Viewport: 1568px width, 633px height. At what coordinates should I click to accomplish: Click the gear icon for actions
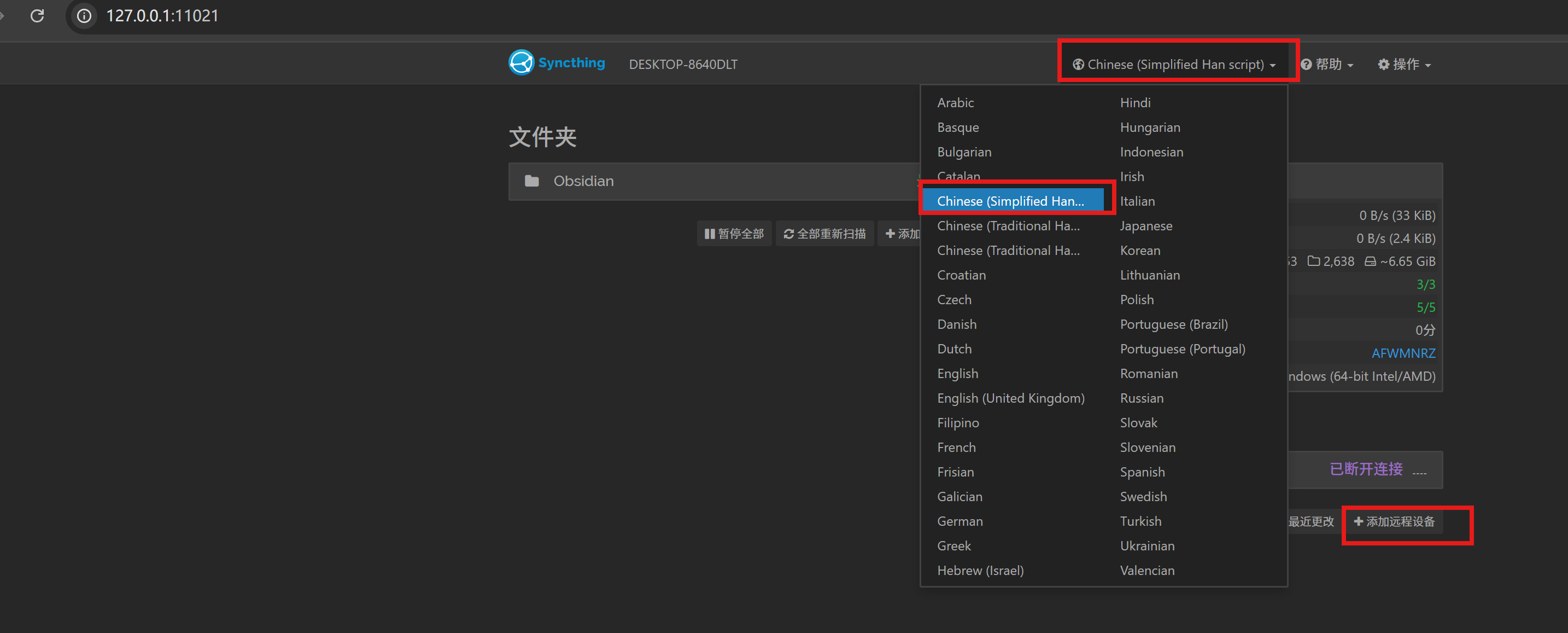[1384, 65]
